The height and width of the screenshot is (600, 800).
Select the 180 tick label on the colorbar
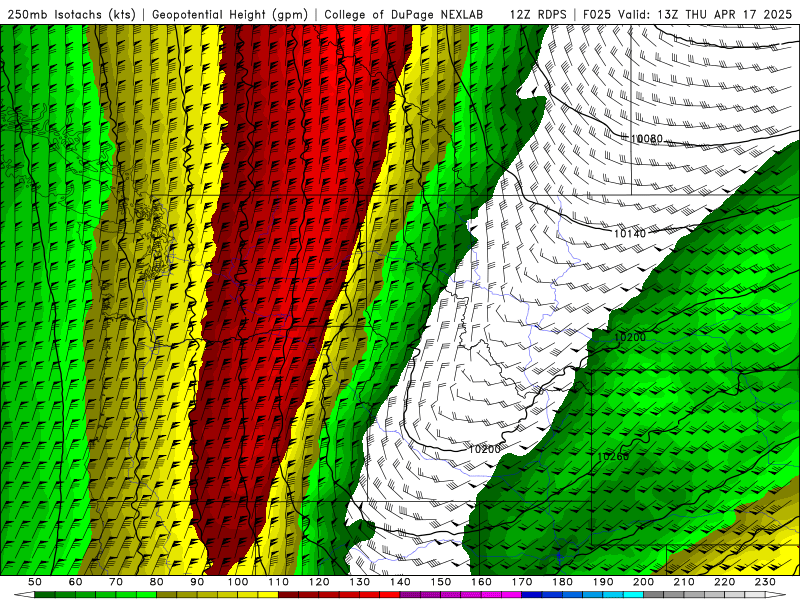[x=562, y=582]
